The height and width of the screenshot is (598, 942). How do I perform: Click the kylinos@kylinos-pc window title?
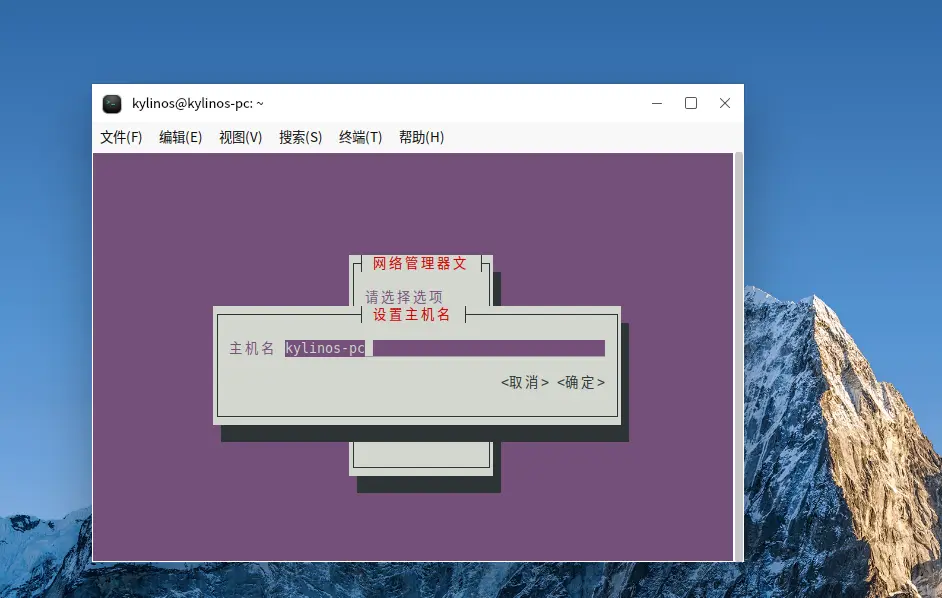pyautogui.click(x=198, y=103)
